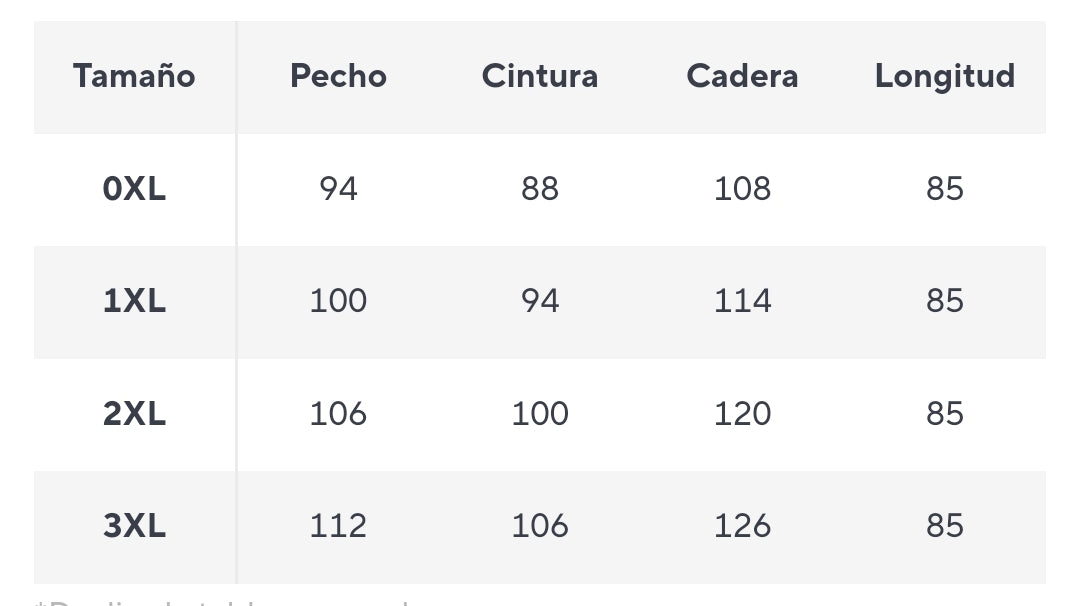Select the Cadera column header
Image resolution: width=1080 pixels, height=606 pixels.
[x=742, y=76]
